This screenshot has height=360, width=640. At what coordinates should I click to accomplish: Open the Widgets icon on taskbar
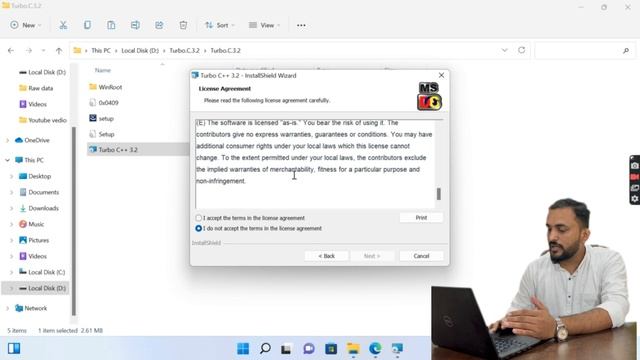click(x=14, y=348)
